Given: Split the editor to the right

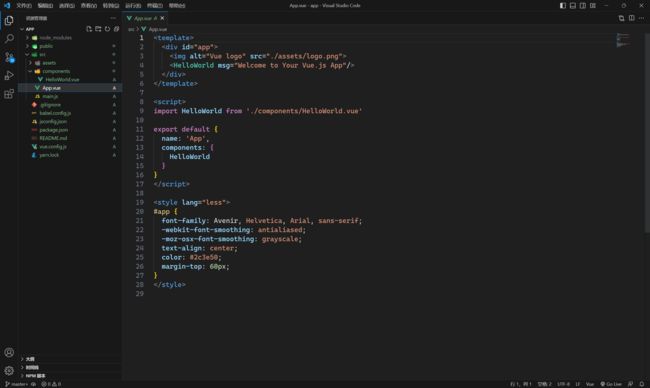Looking at the screenshot, I should tap(631, 18).
